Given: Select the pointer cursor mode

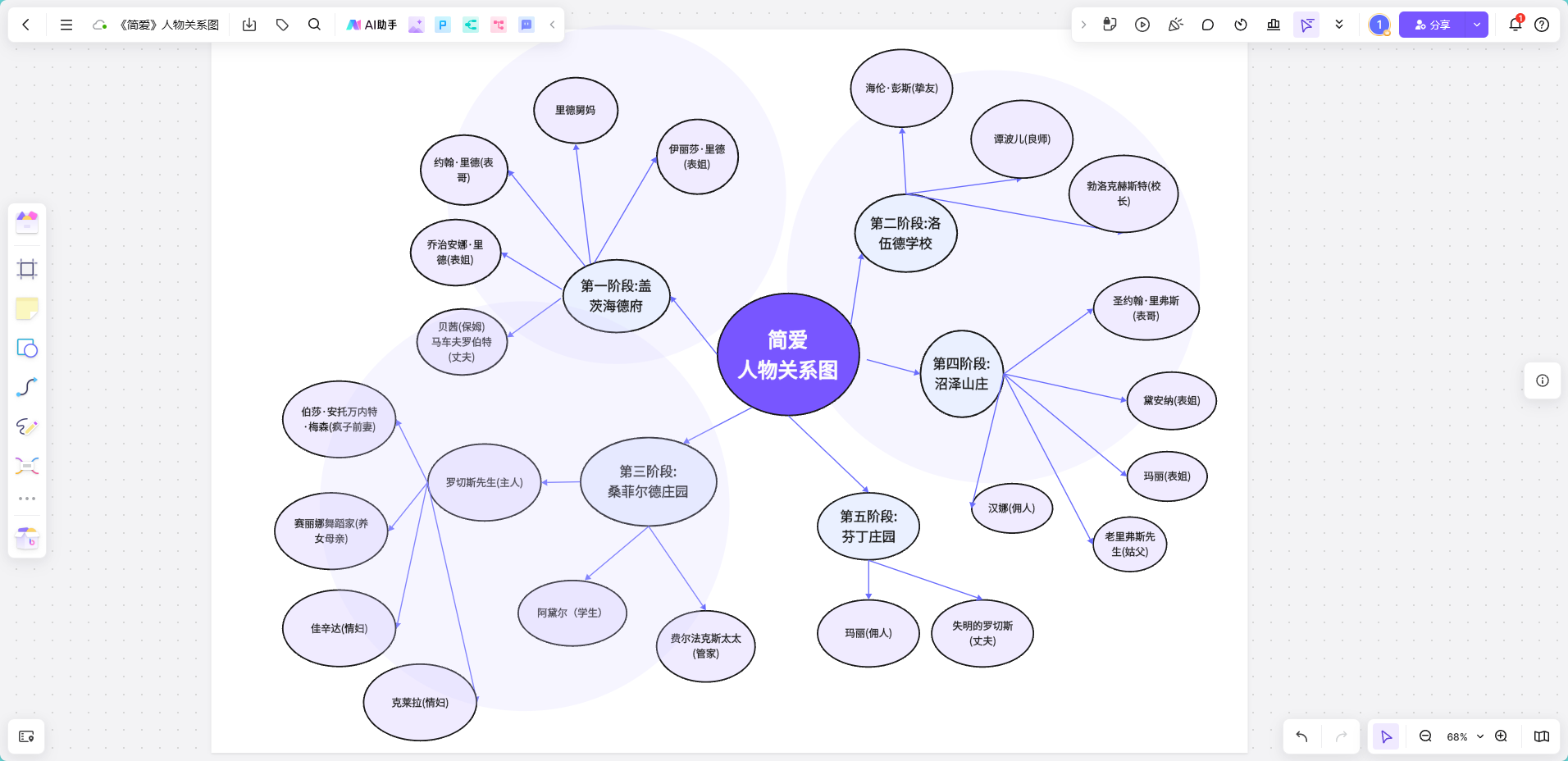Looking at the screenshot, I should pos(1386,736).
